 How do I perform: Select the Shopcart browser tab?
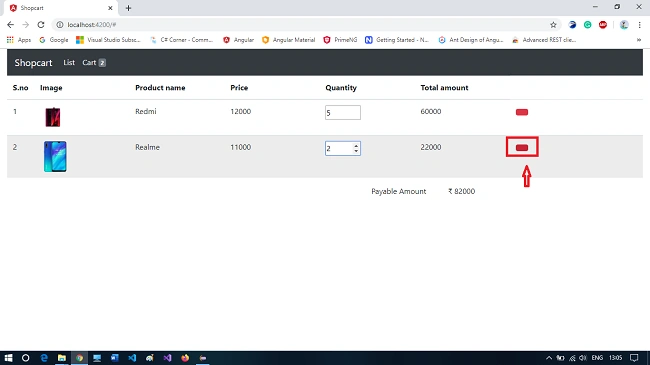pos(61,8)
